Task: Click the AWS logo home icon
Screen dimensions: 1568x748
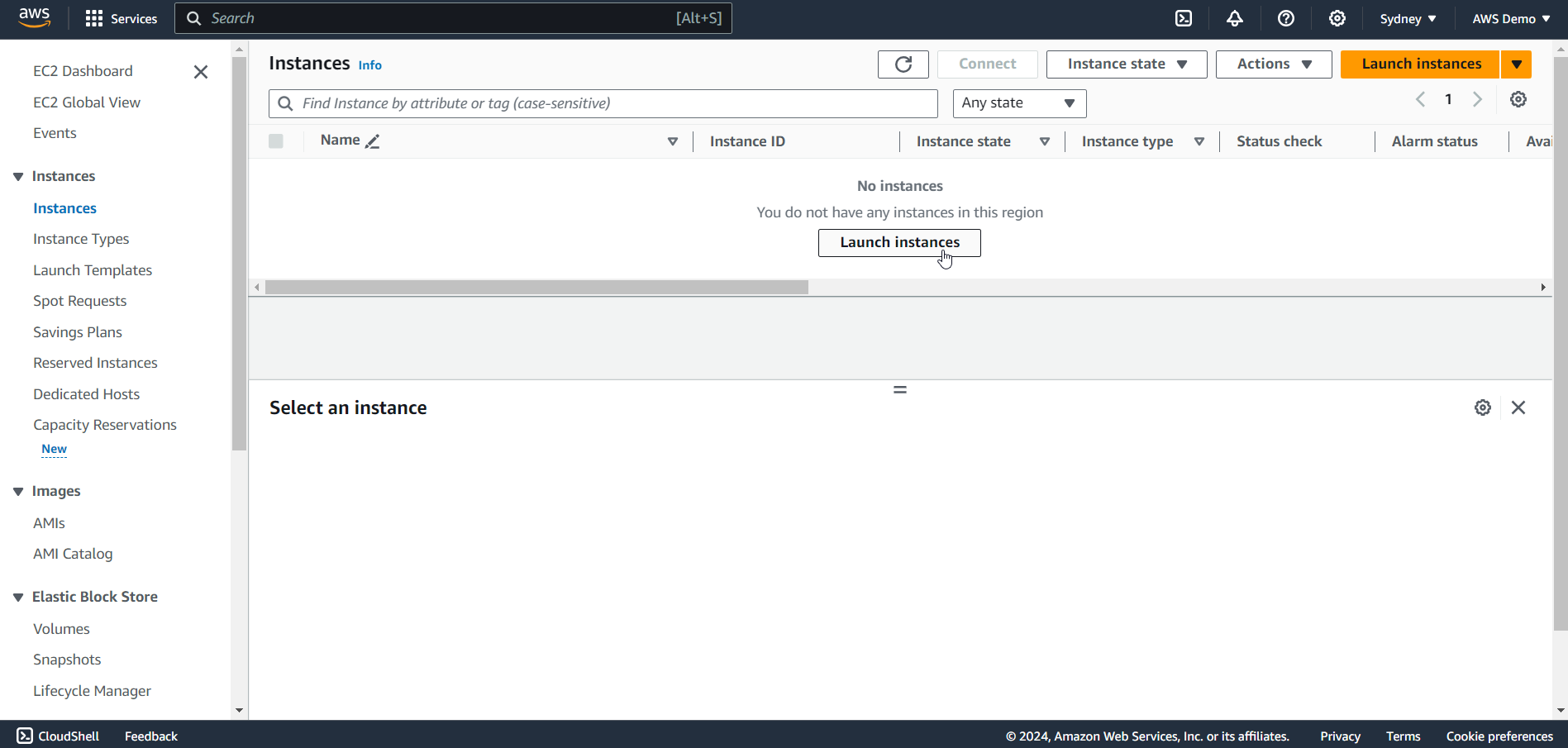Action: (35, 17)
